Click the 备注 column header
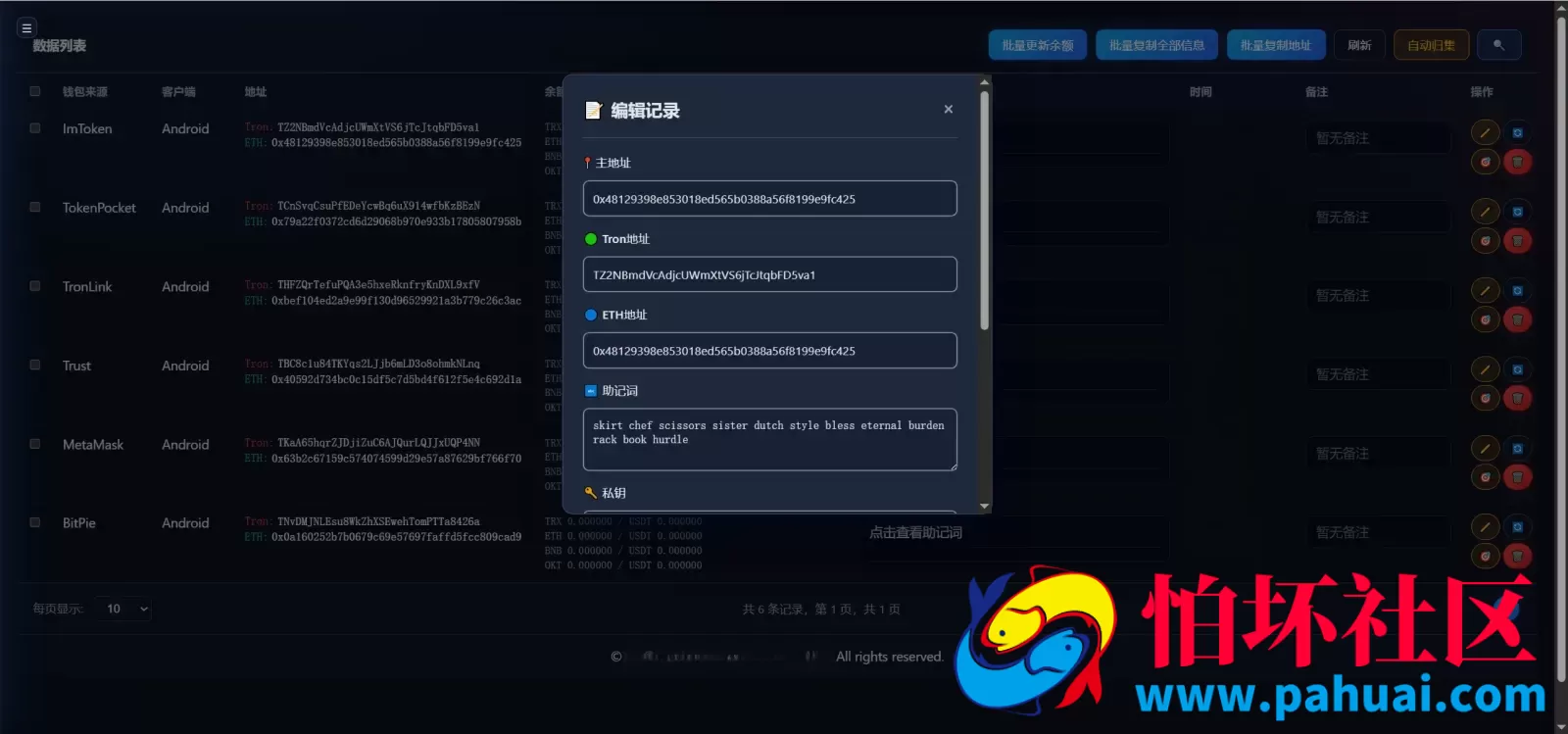The height and width of the screenshot is (734, 1568). 1316,91
